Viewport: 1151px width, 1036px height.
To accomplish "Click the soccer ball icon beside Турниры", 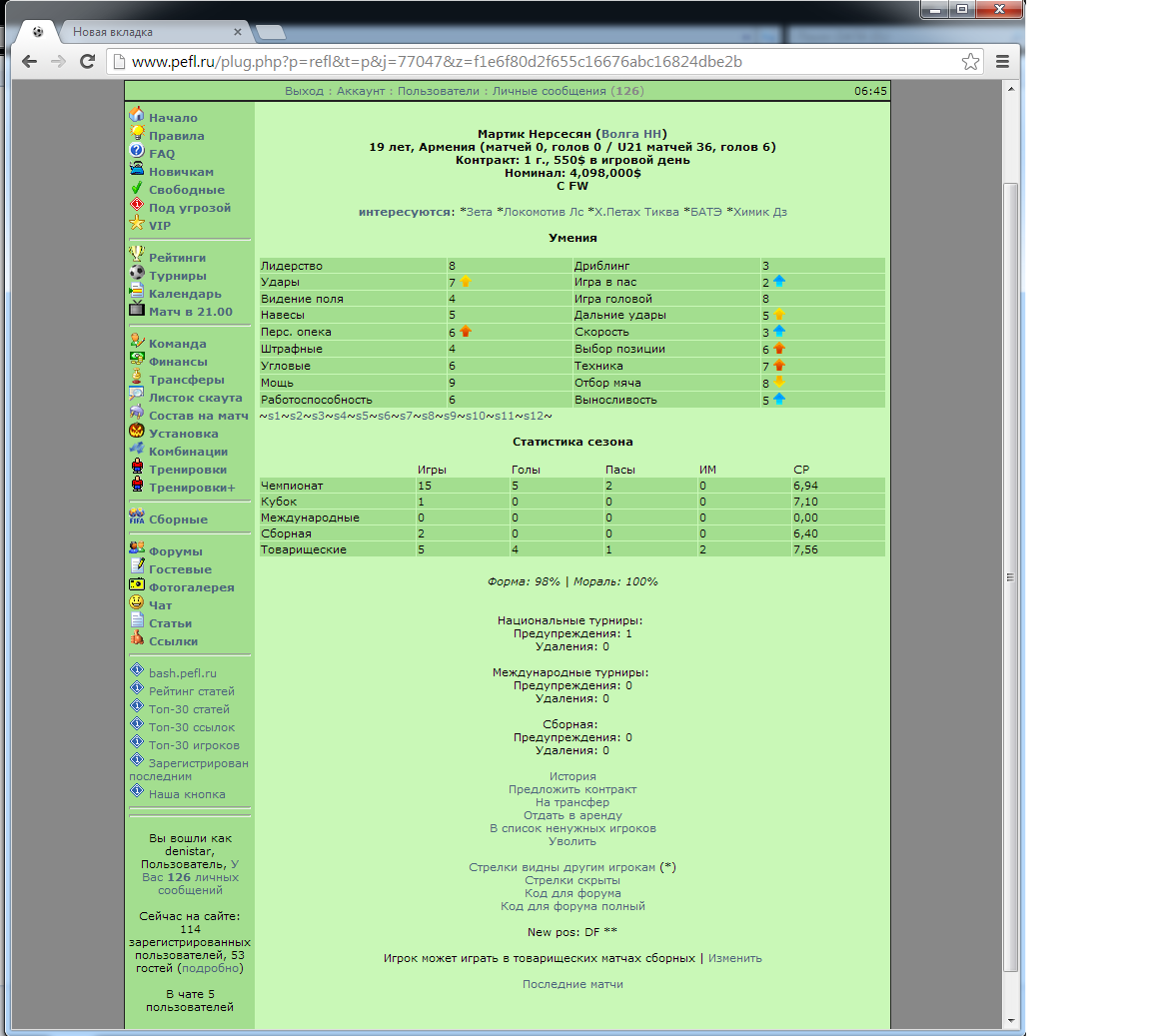I will [x=137, y=273].
